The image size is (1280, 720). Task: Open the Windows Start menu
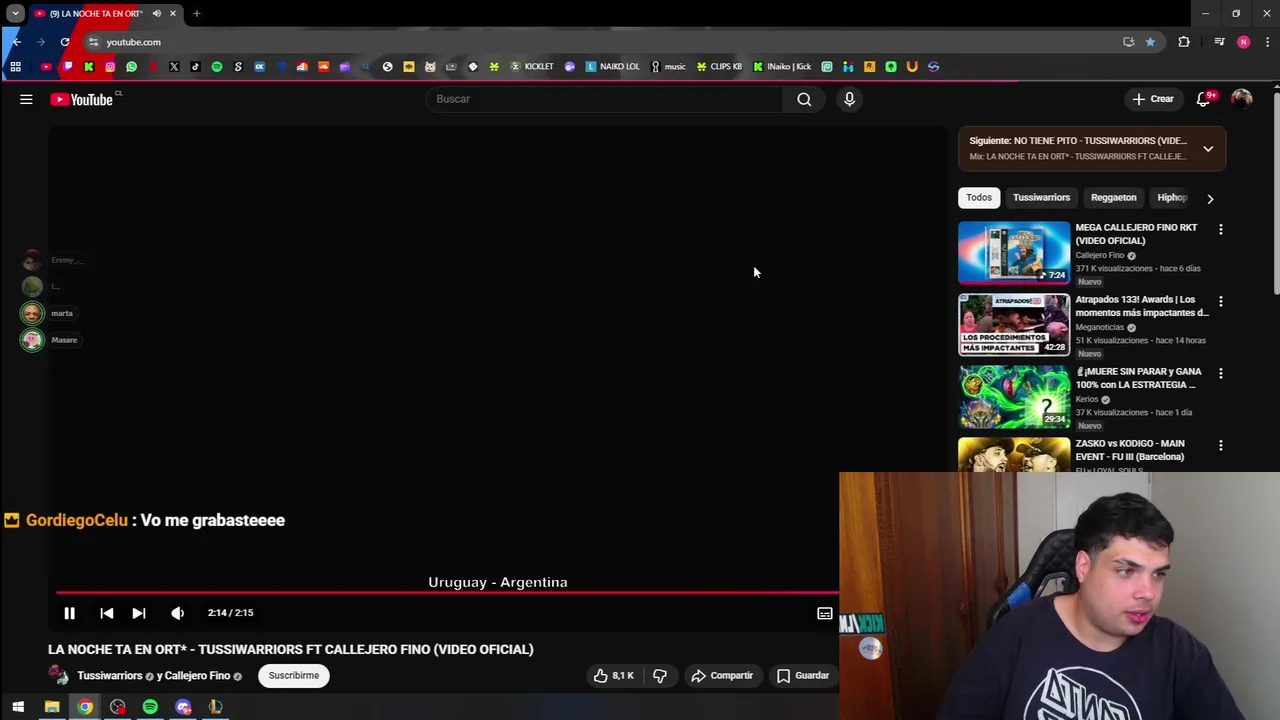click(x=18, y=707)
